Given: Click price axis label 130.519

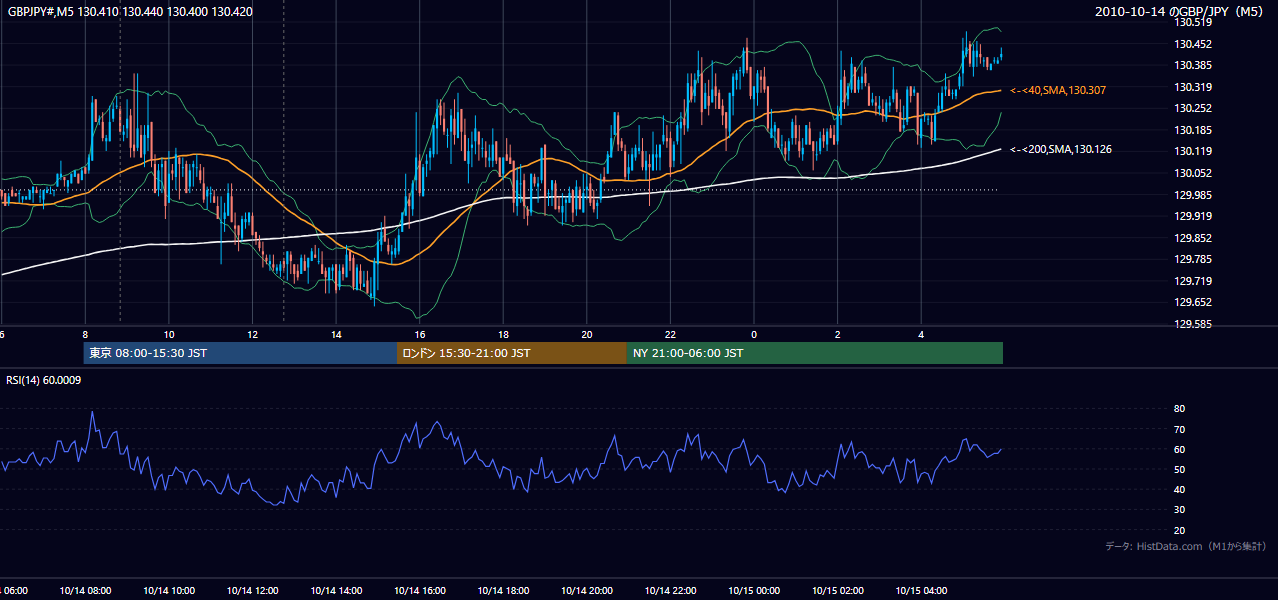Looking at the screenshot, I should click(1193, 22).
